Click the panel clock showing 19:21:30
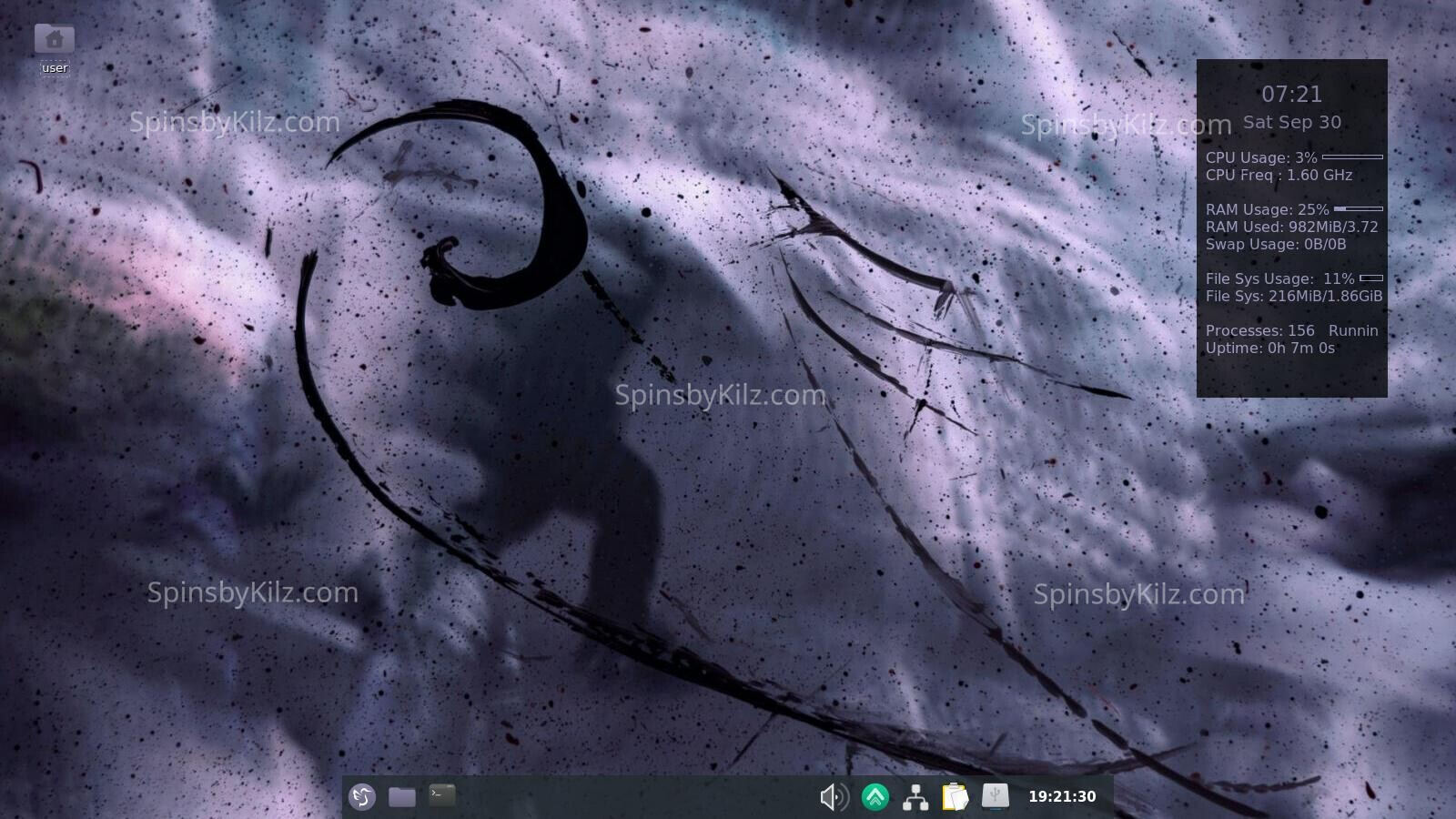Viewport: 1456px width, 819px height. tap(1062, 797)
